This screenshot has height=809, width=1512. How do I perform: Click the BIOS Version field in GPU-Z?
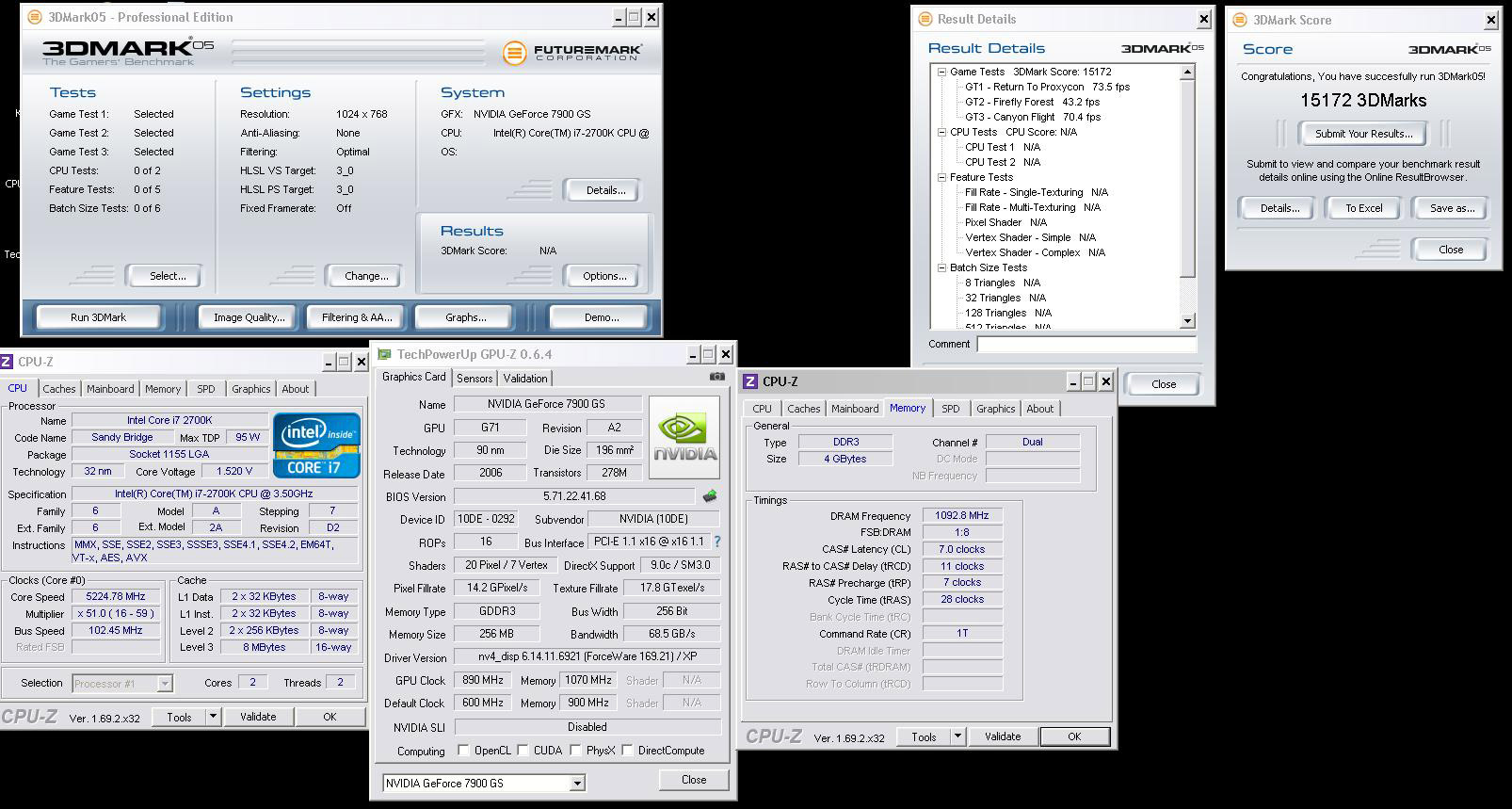click(575, 495)
